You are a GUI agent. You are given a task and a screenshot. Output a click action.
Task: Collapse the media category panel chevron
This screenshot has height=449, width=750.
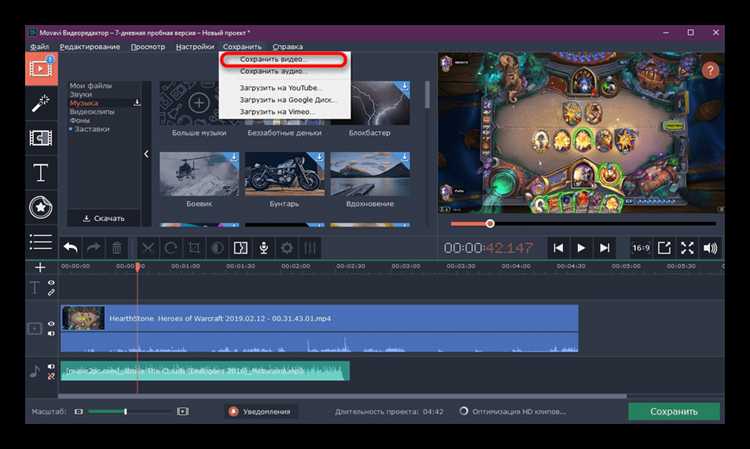[146, 154]
